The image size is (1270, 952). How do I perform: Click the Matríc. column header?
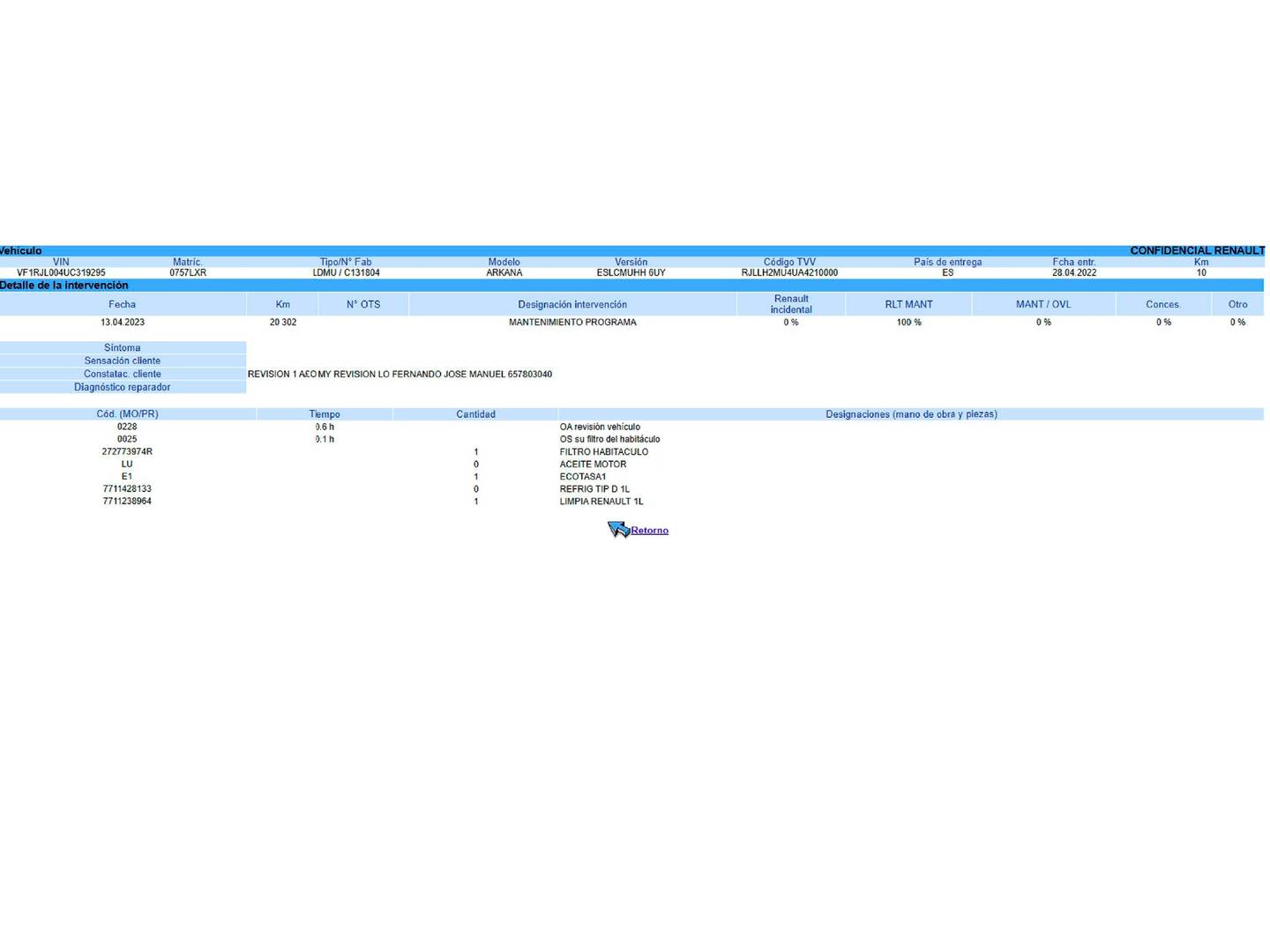point(188,262)
